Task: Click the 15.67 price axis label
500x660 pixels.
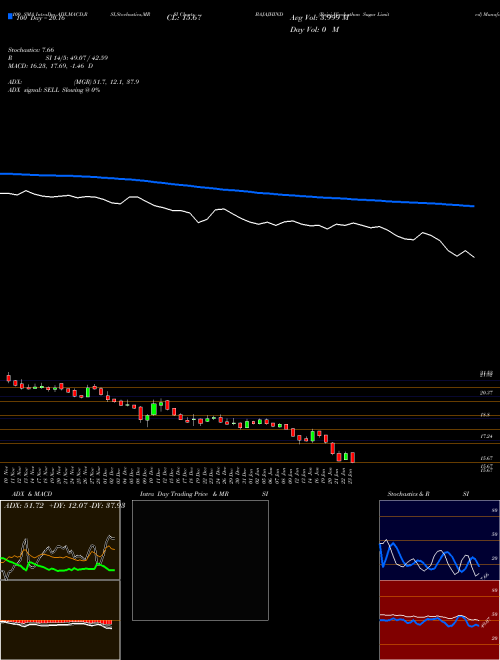Action: (487, 458)
